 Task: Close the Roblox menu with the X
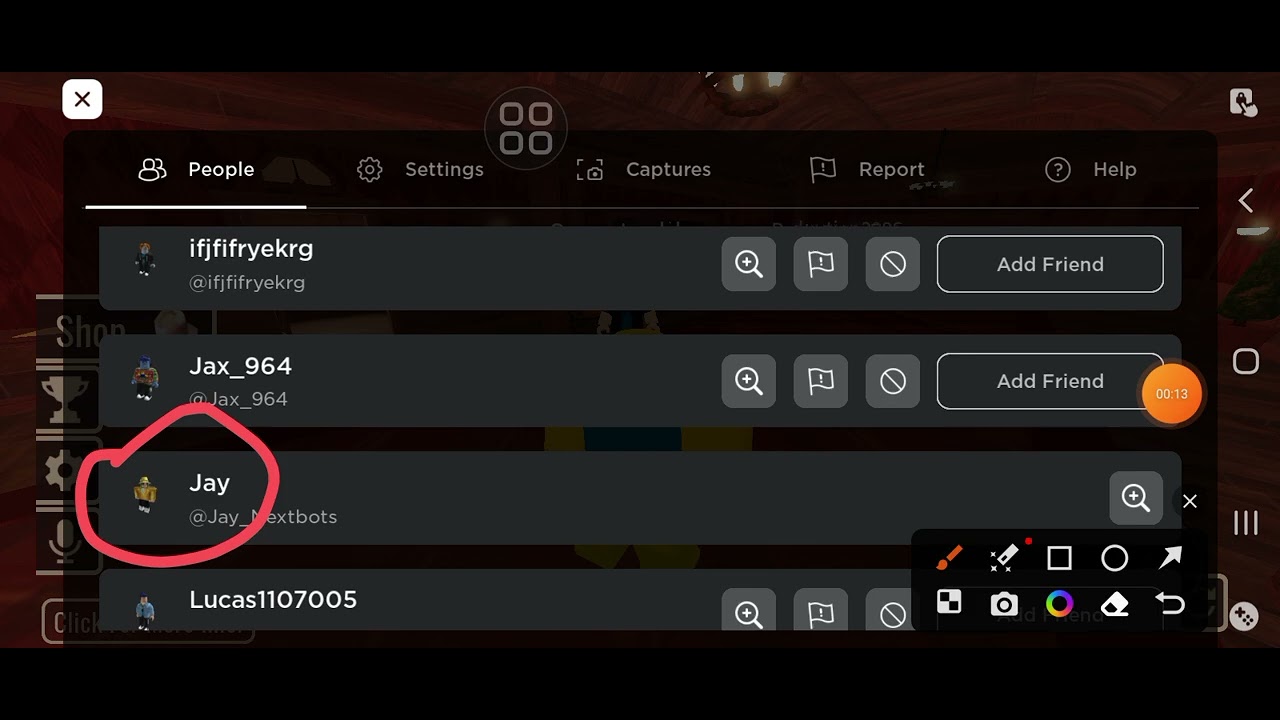click(82, 99)
